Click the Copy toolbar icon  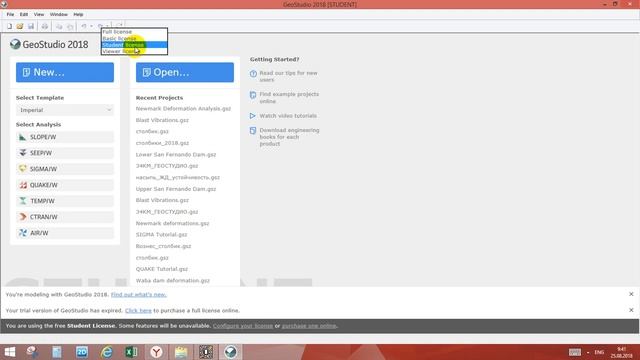point(59,26)
